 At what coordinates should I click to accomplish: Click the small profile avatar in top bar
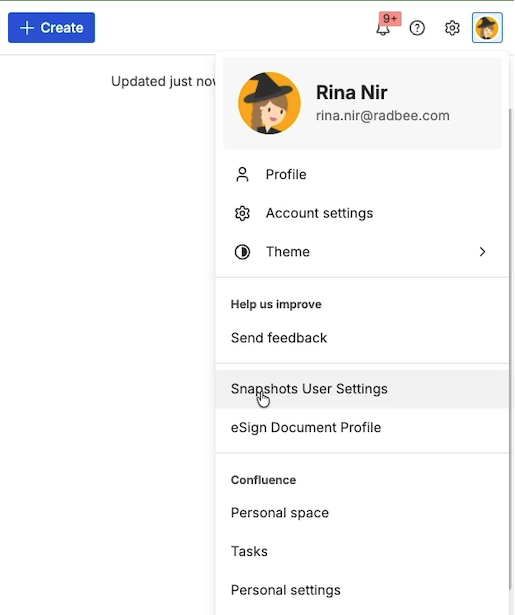pyautogui.click(x=487, y=28)
